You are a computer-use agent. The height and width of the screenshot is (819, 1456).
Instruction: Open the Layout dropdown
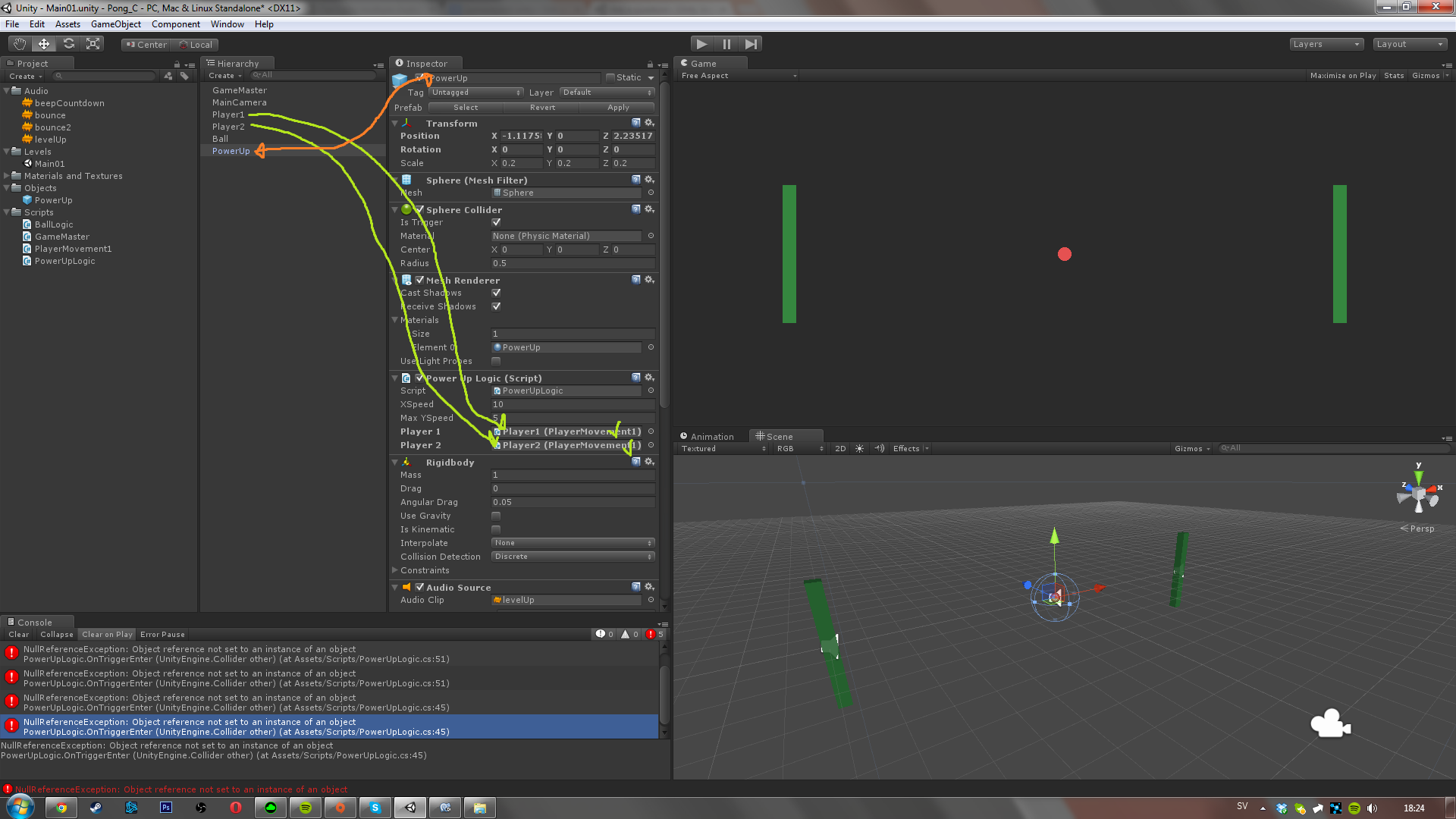[1410, 44]
